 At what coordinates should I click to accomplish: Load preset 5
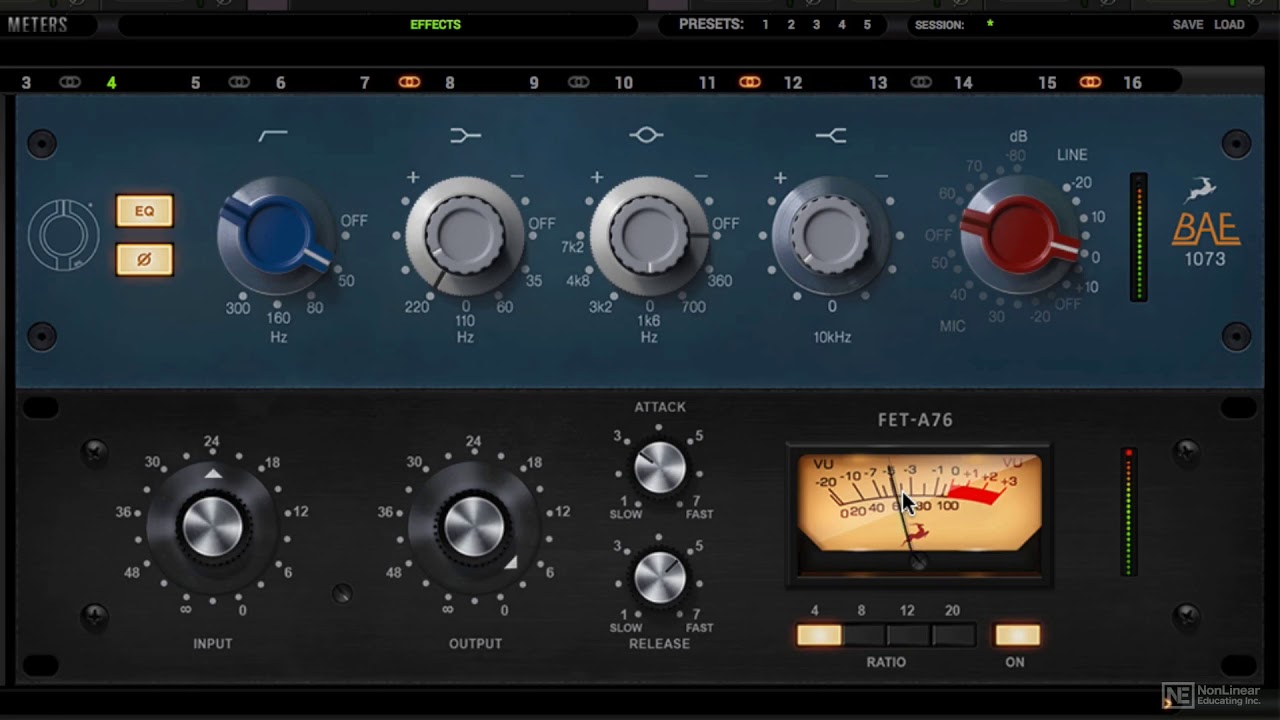(x=867, y=25)
